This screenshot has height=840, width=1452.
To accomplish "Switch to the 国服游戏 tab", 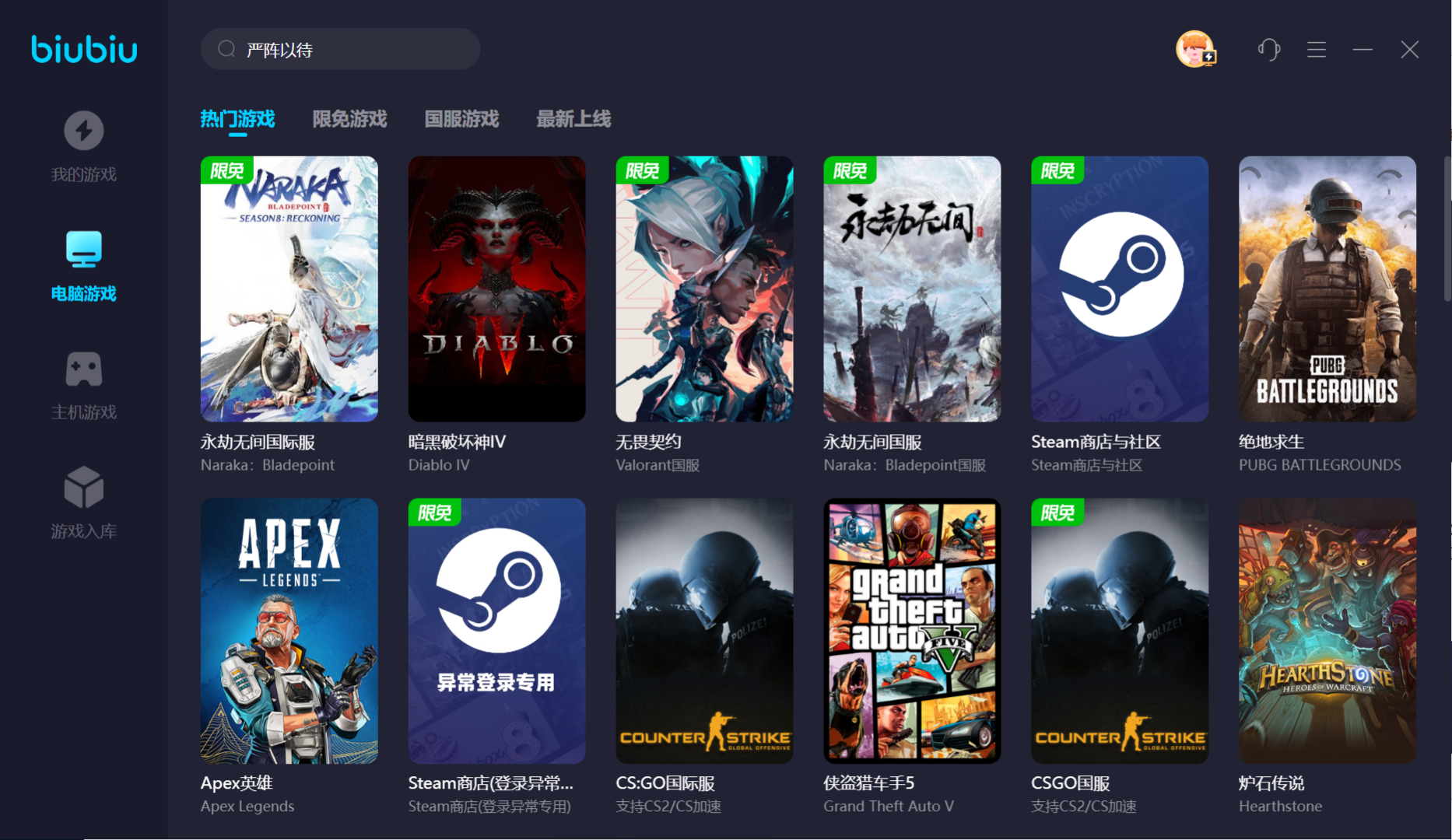I will coord(461,119).
